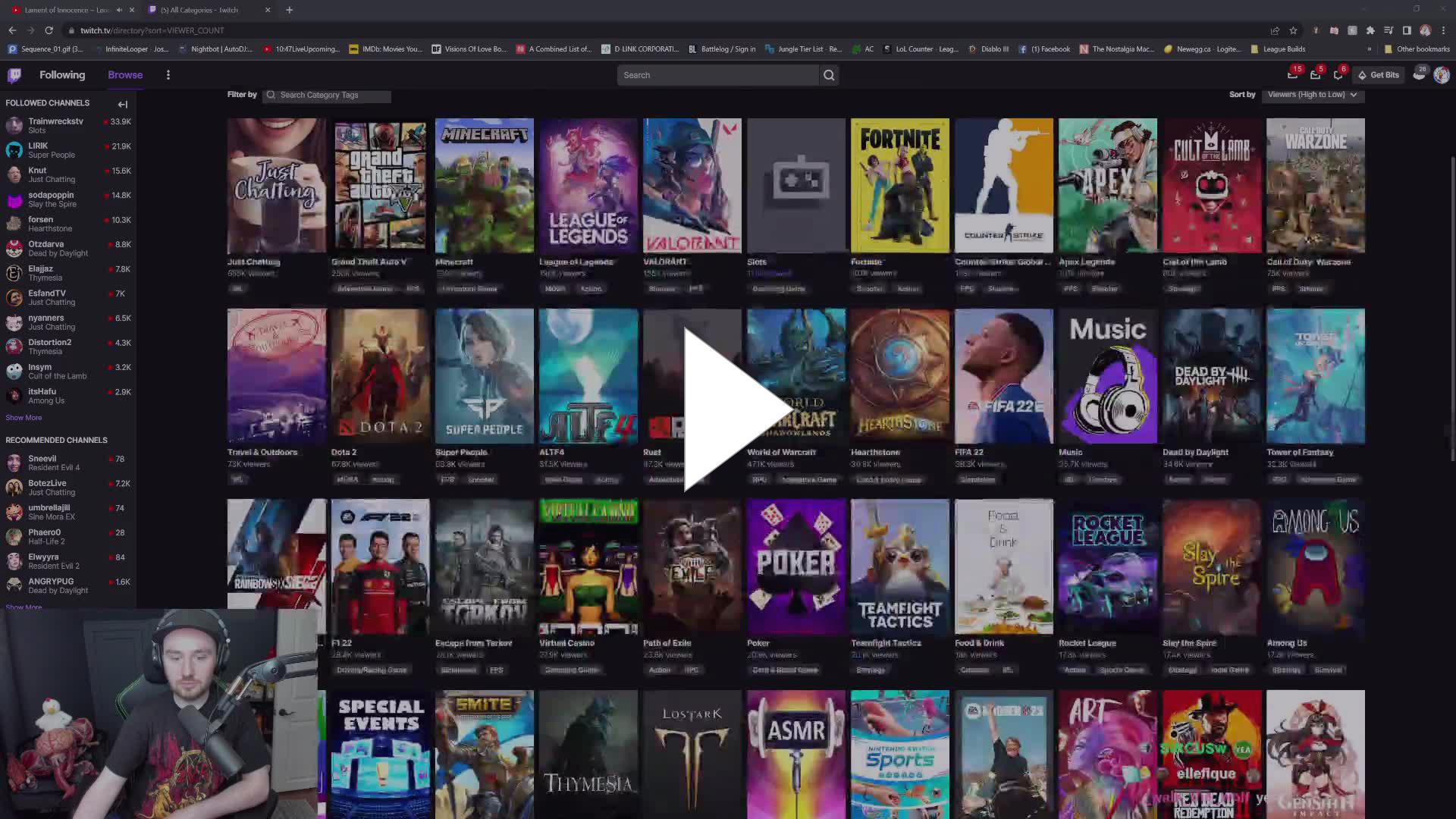The image size is (1456, 819).
Task: Submit the search with the magnifier icon
Action: pyautogui.click(x=829, y=74)
